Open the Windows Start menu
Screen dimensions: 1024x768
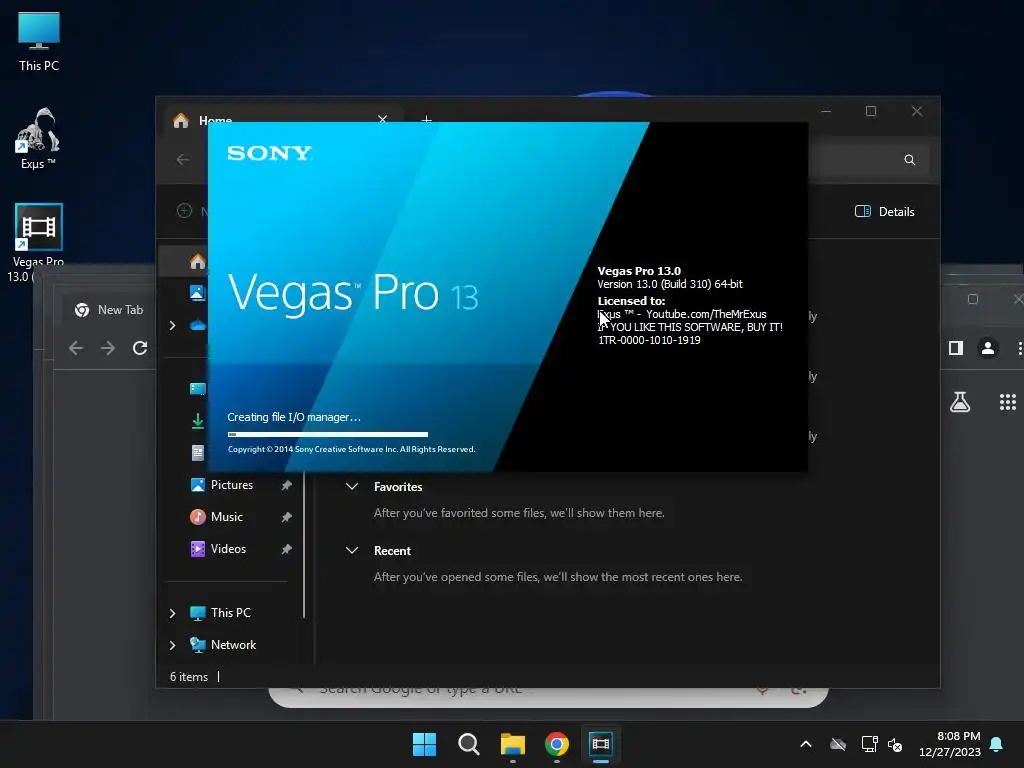(x=424, y=744)
